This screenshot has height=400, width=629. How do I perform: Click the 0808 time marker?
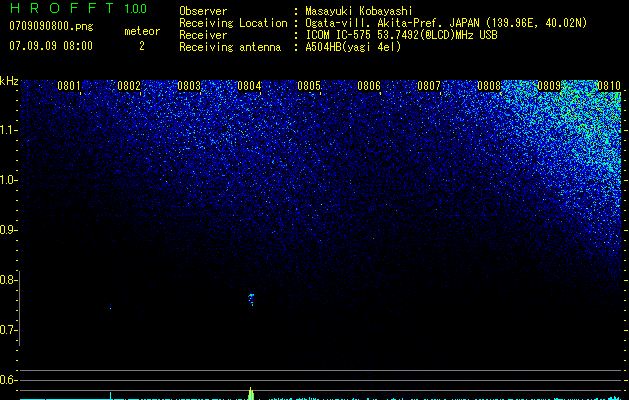pyautogui.click(x=489, y=86)
